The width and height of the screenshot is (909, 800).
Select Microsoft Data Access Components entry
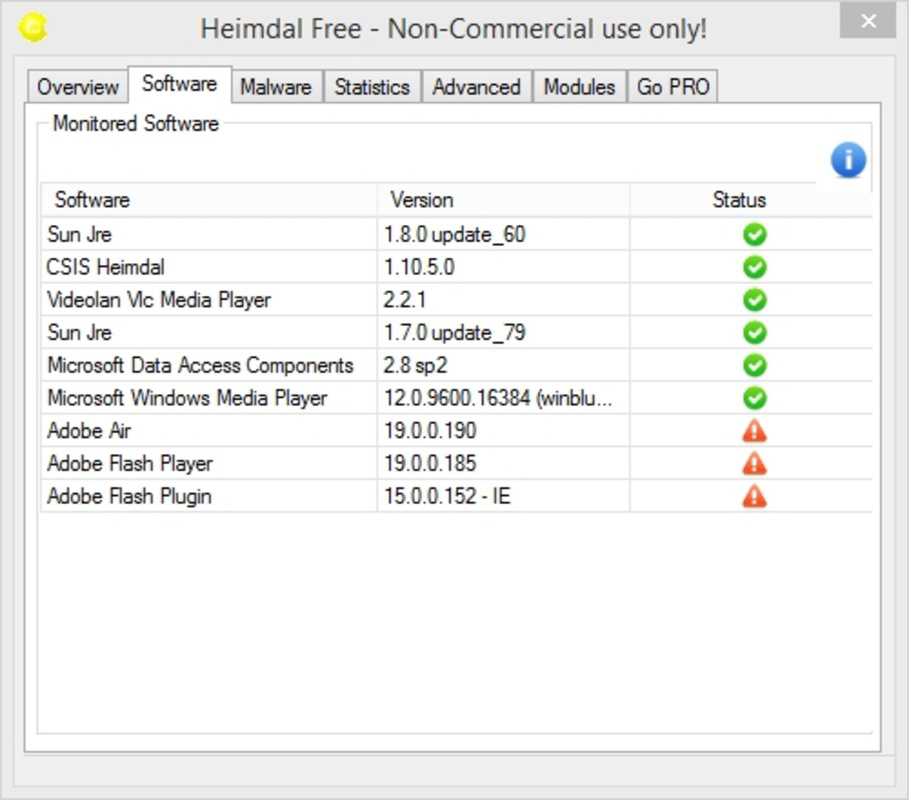[x=200, y=365]
